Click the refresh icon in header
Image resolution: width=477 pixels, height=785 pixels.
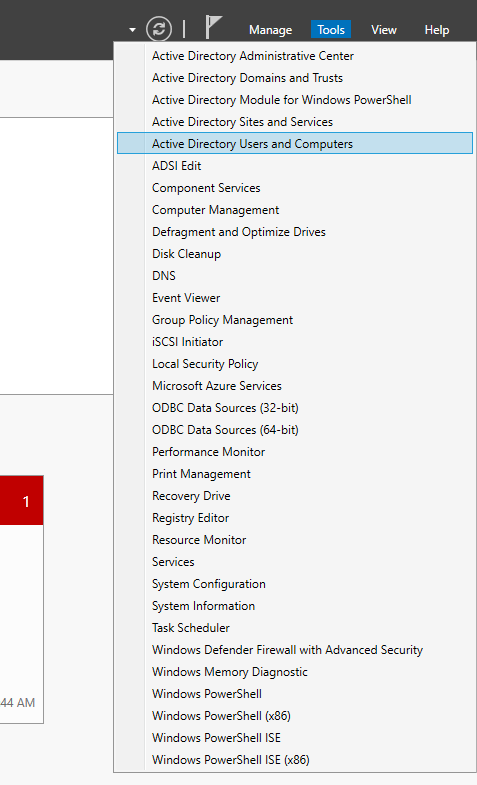coord(159,29)
